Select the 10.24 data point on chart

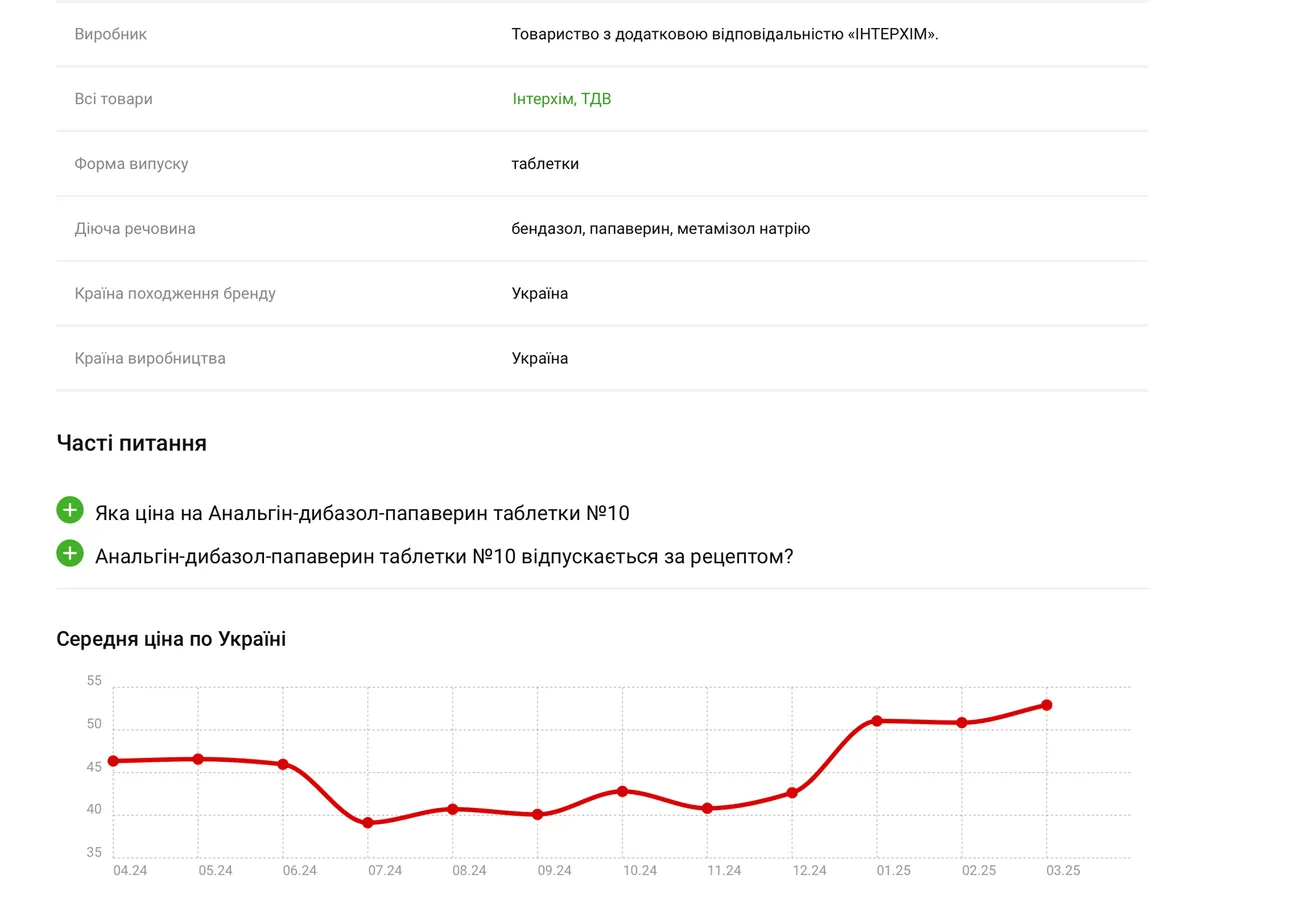[x=622, y=791]
